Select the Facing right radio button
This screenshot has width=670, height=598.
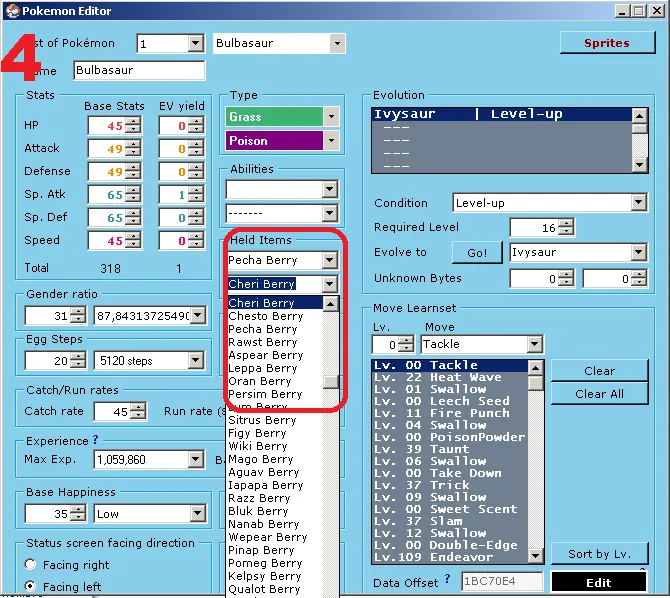coord(30,565)
